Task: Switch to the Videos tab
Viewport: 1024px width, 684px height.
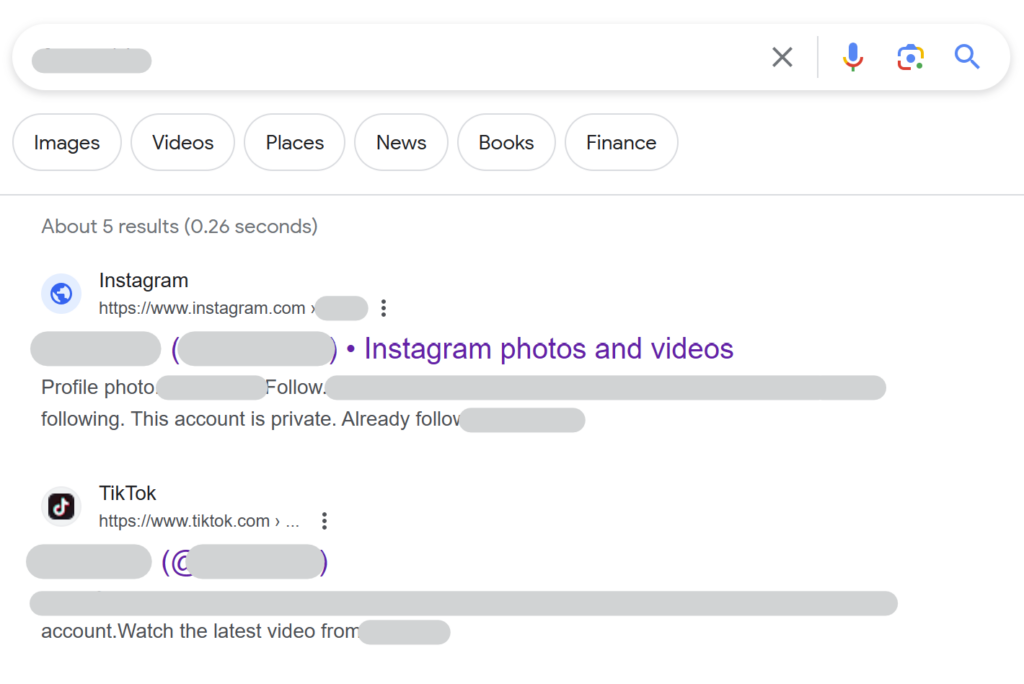Action: coord(182,142)
